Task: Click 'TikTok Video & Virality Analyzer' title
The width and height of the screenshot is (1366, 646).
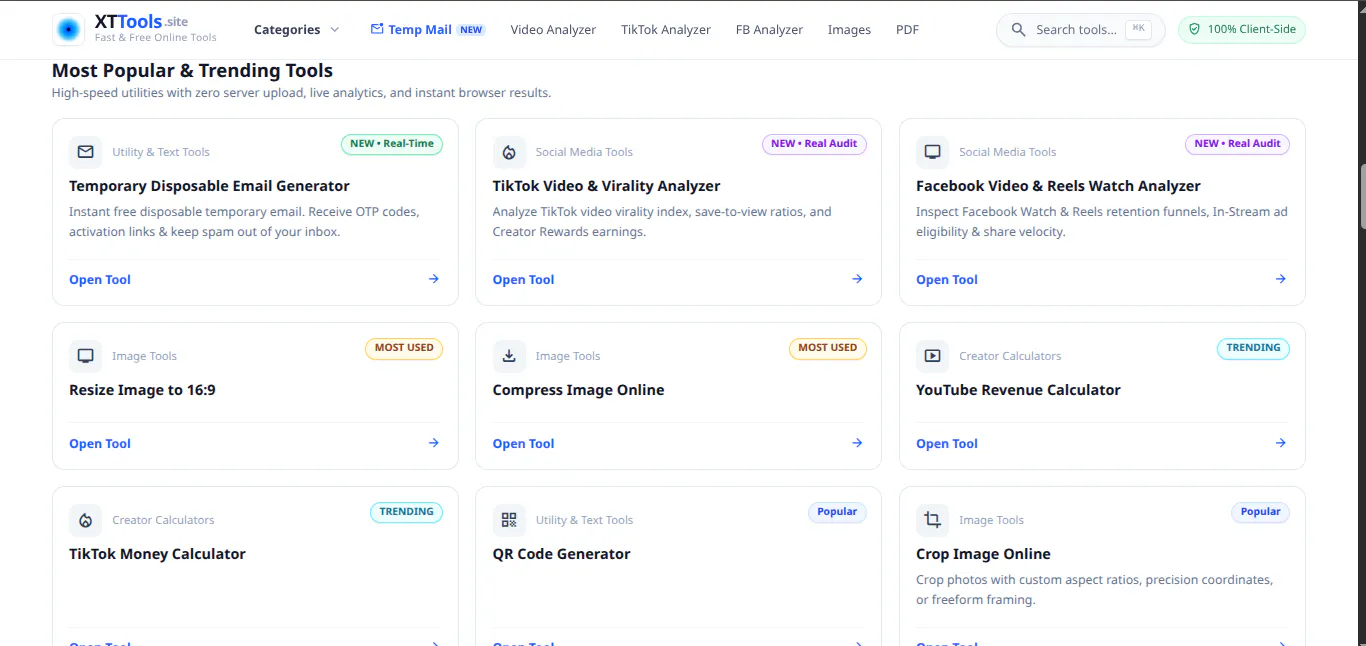Action: click(606, 186)
